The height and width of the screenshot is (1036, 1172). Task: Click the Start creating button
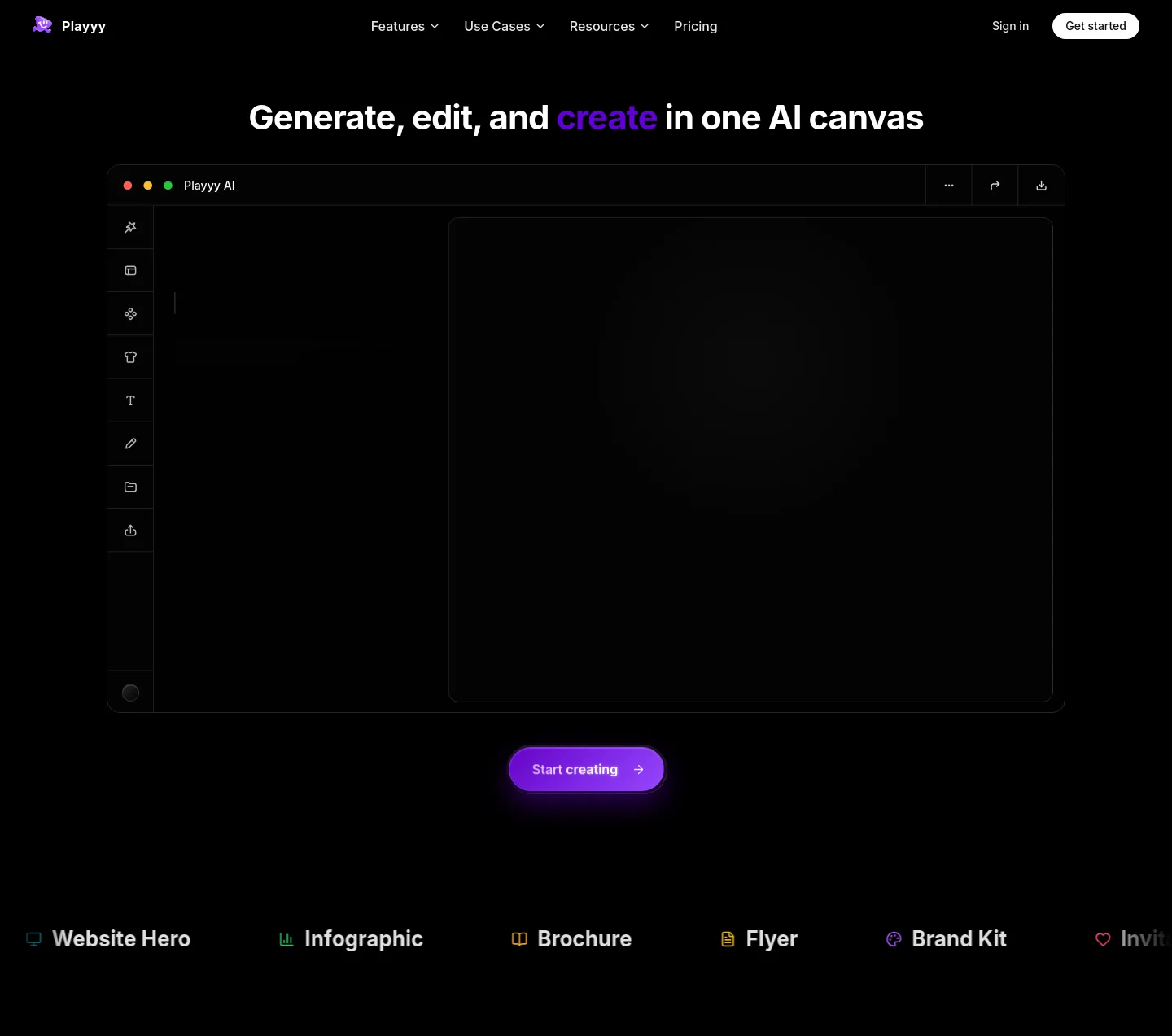tap(587, 769)
